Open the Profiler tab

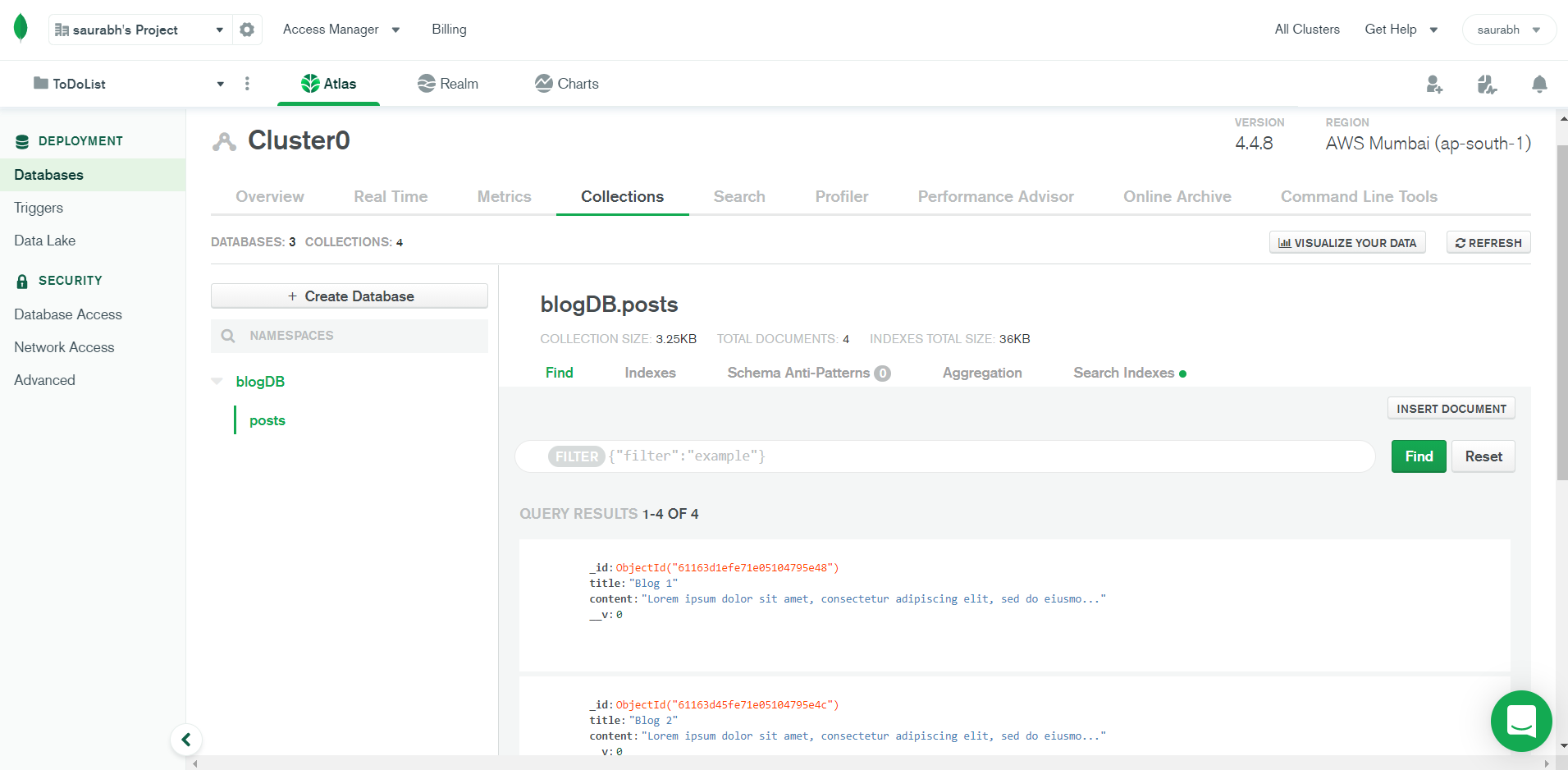[842, 197]
